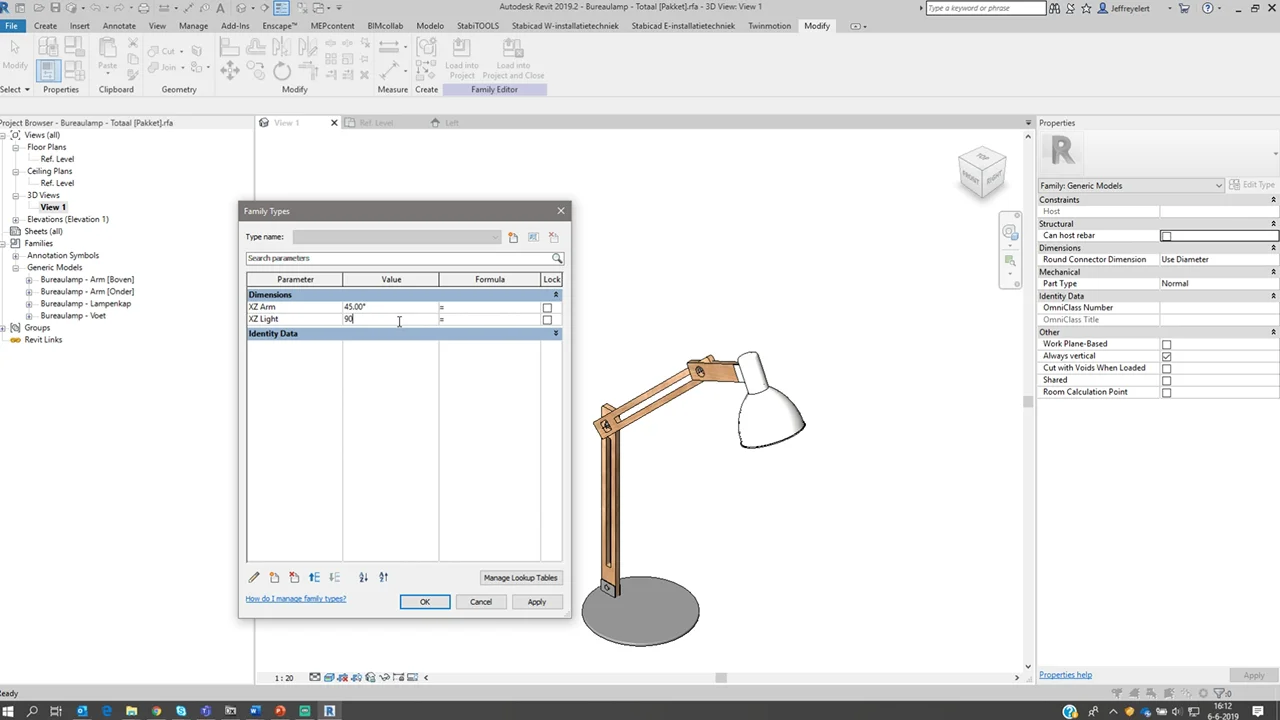Click the pencil edit parameter icon

254,577
